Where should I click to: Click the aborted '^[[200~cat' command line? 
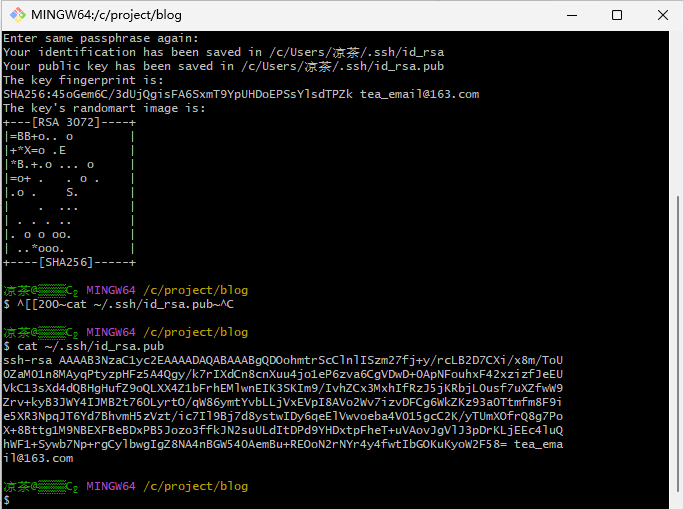(x=118, y=304)
